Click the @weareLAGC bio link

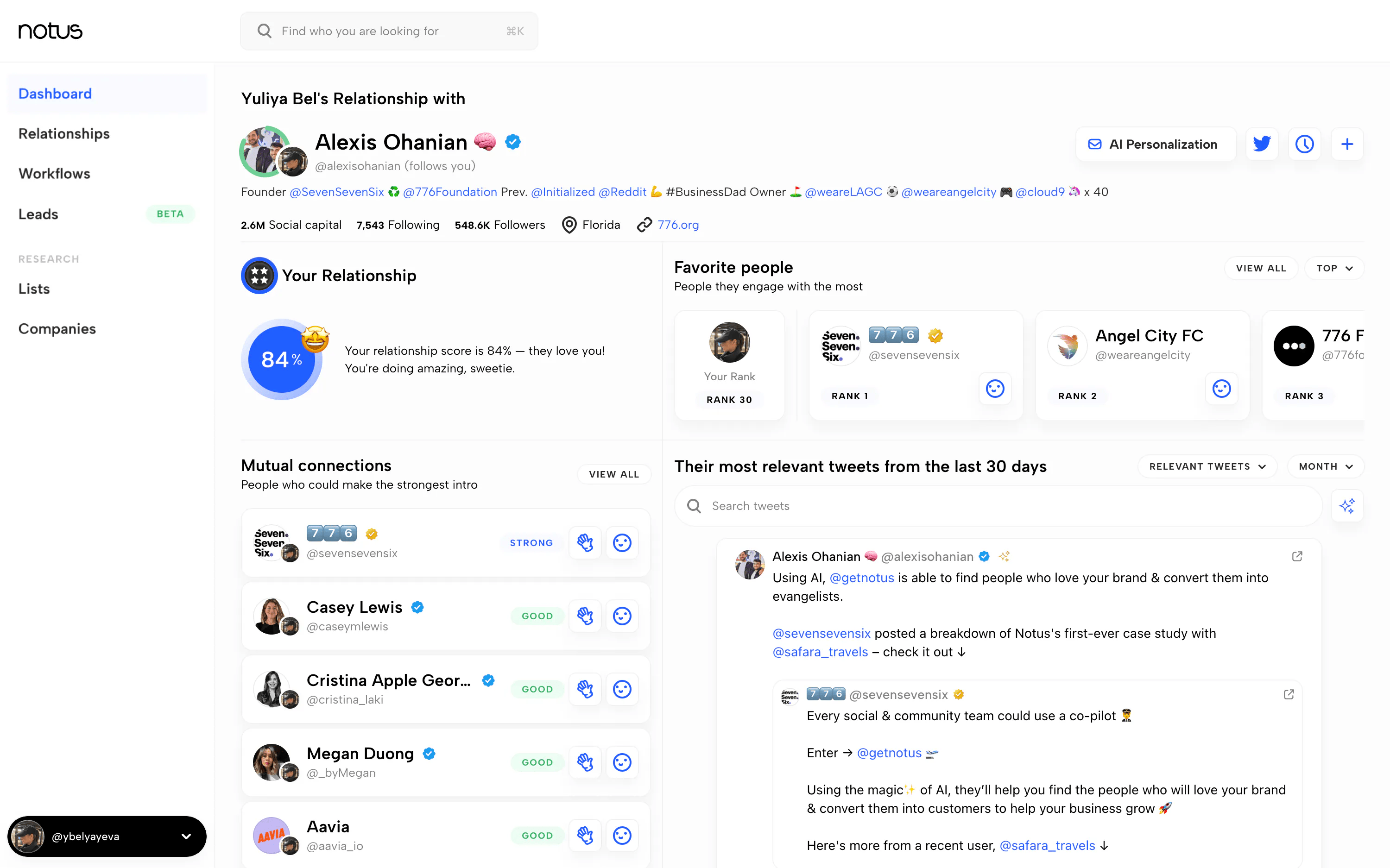(x=843, y=192)
